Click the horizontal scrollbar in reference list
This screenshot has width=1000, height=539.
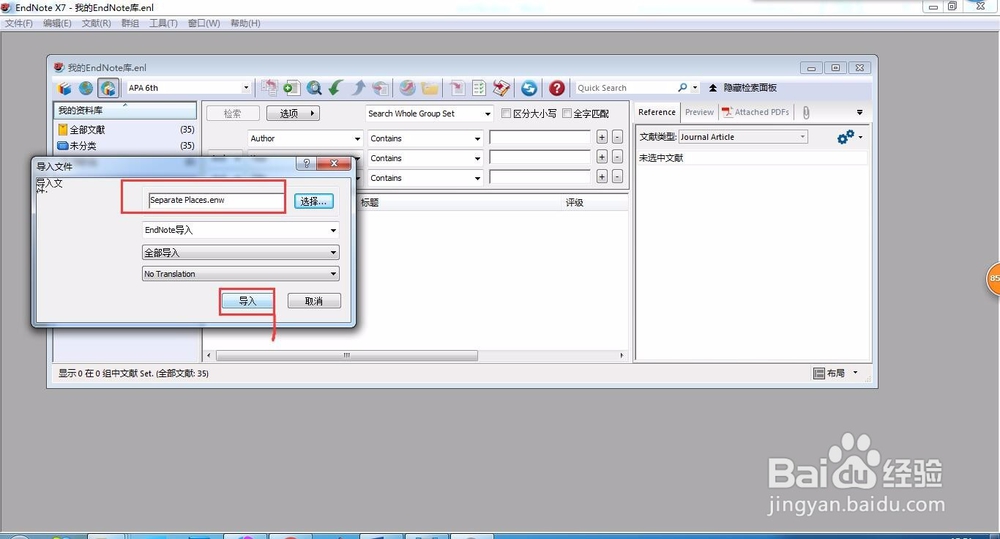coord(347,355)
